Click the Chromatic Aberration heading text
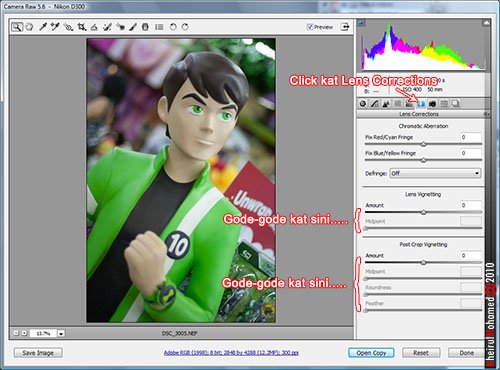The image size is (500, 370). [x=423, y=126]
